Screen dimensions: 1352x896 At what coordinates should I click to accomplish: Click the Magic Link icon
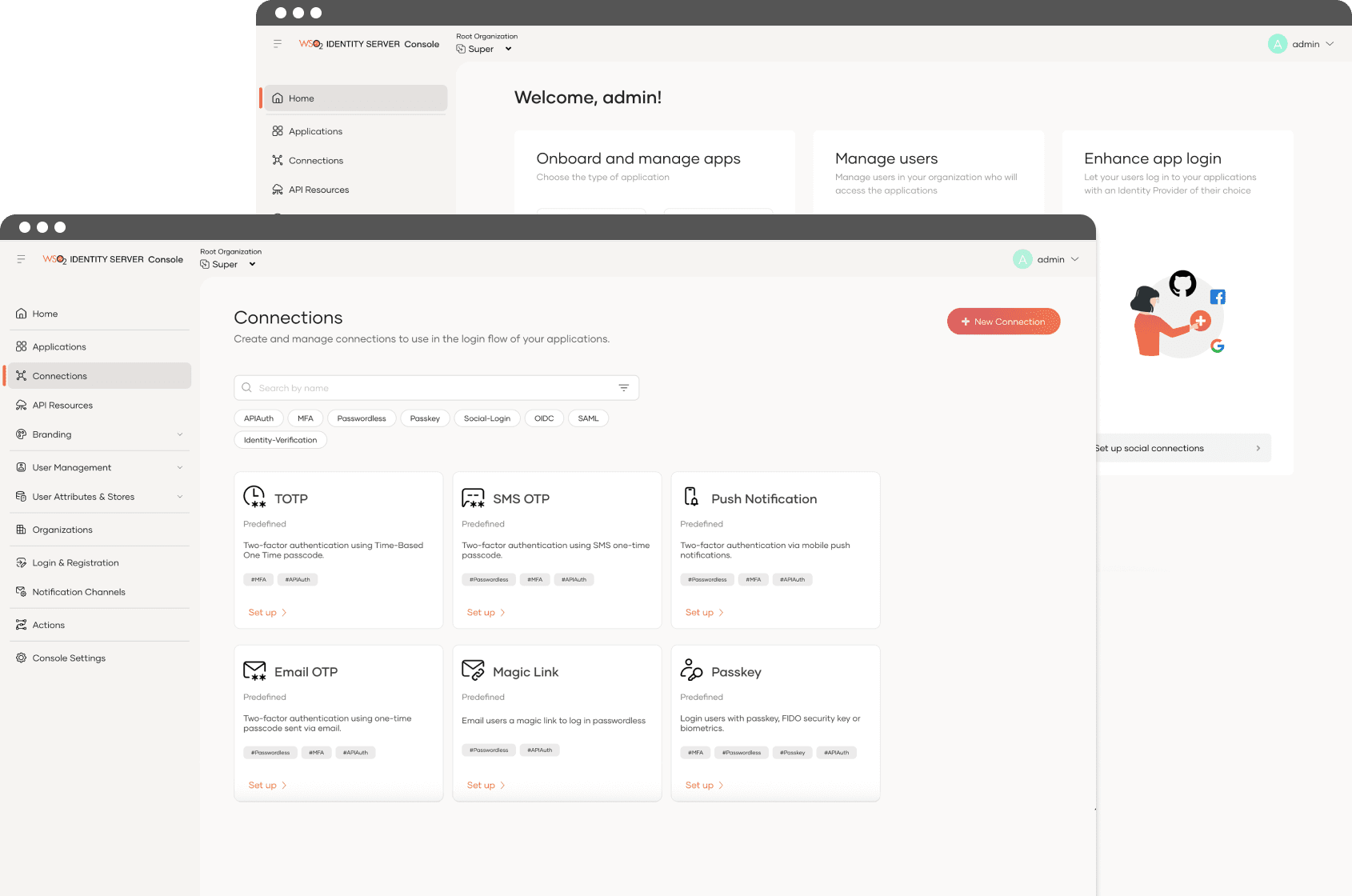click(x=473, y=670)
